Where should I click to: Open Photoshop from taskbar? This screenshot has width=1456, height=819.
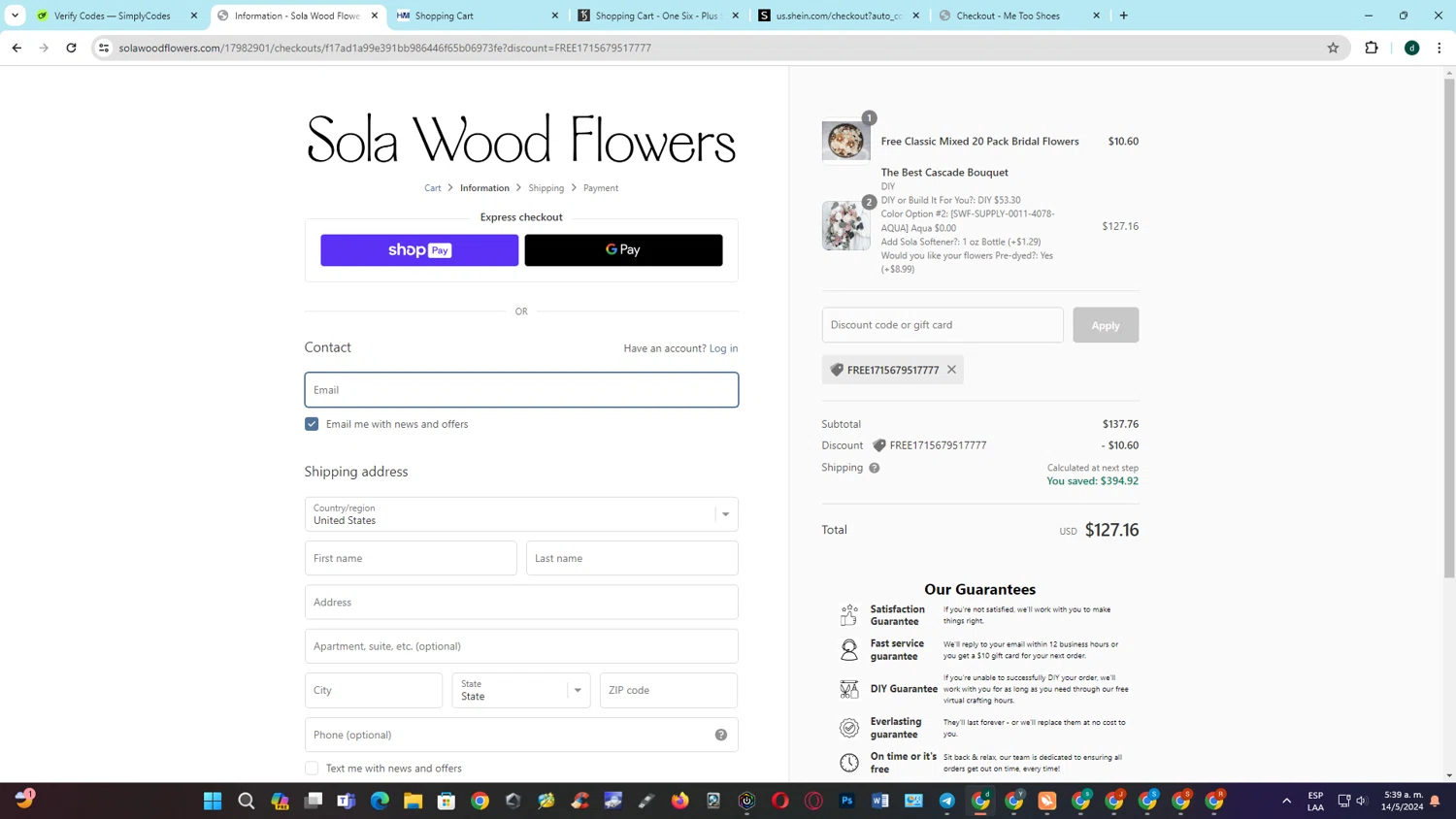point(847,801)
